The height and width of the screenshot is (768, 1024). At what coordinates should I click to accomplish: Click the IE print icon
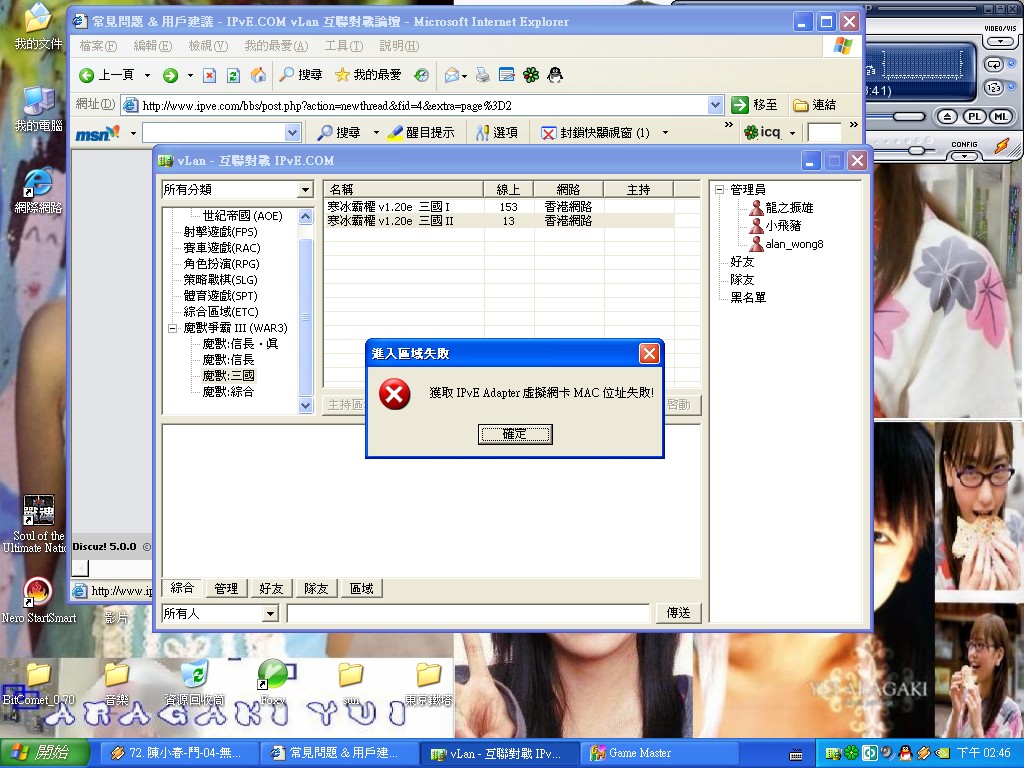tap(483, 75)
